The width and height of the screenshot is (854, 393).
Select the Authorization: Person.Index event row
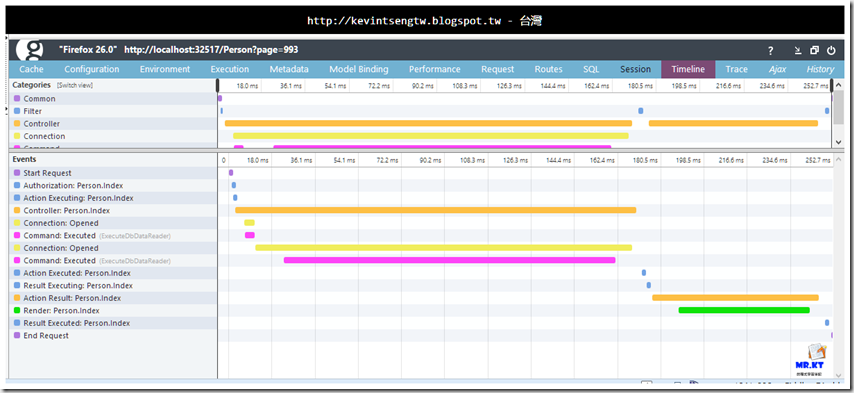(x=113, y=186)
